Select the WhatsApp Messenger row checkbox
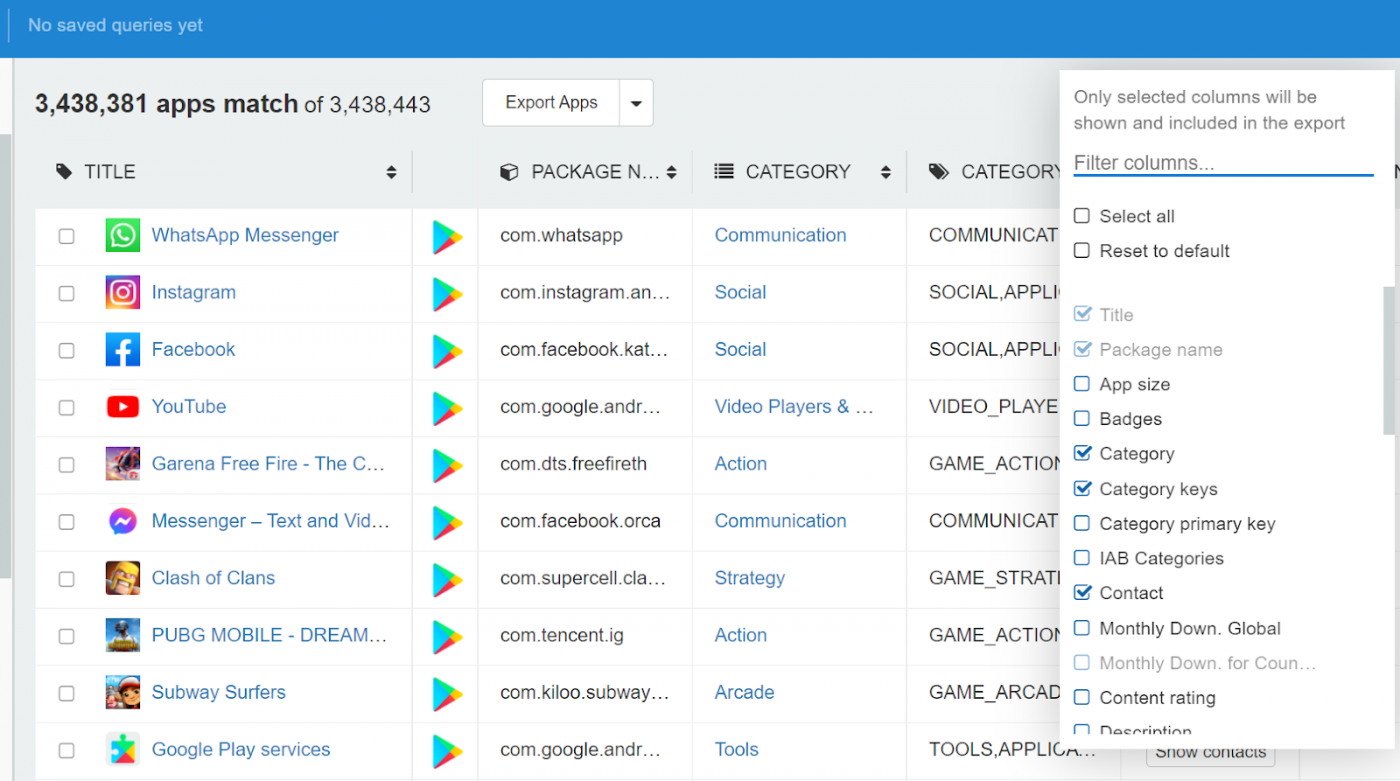1400x781 pixels. 66,237
